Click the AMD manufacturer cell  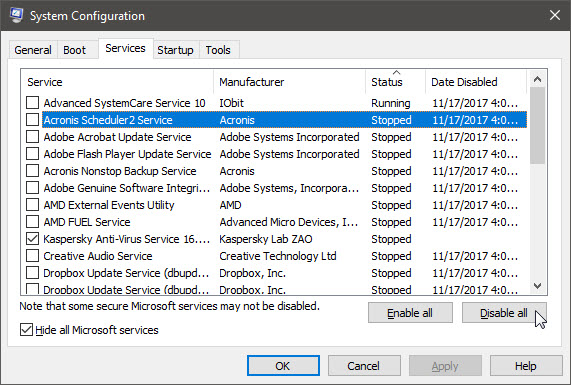[231, 205]
